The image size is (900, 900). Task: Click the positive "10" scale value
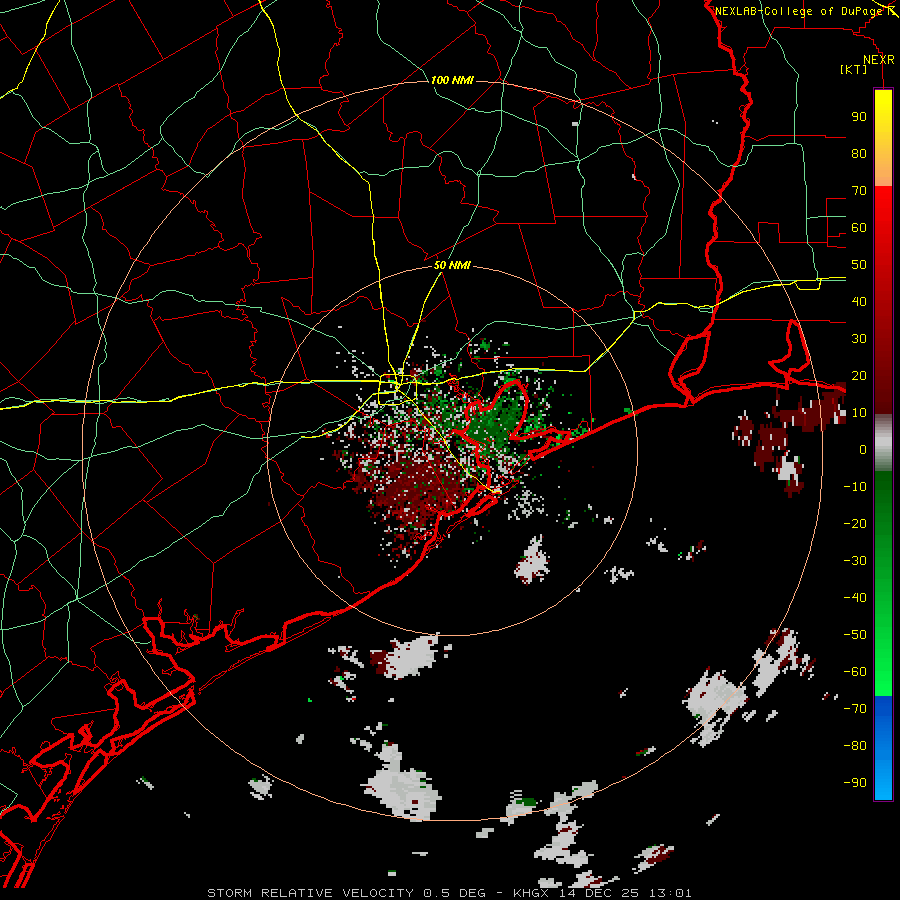pos(859,413)
